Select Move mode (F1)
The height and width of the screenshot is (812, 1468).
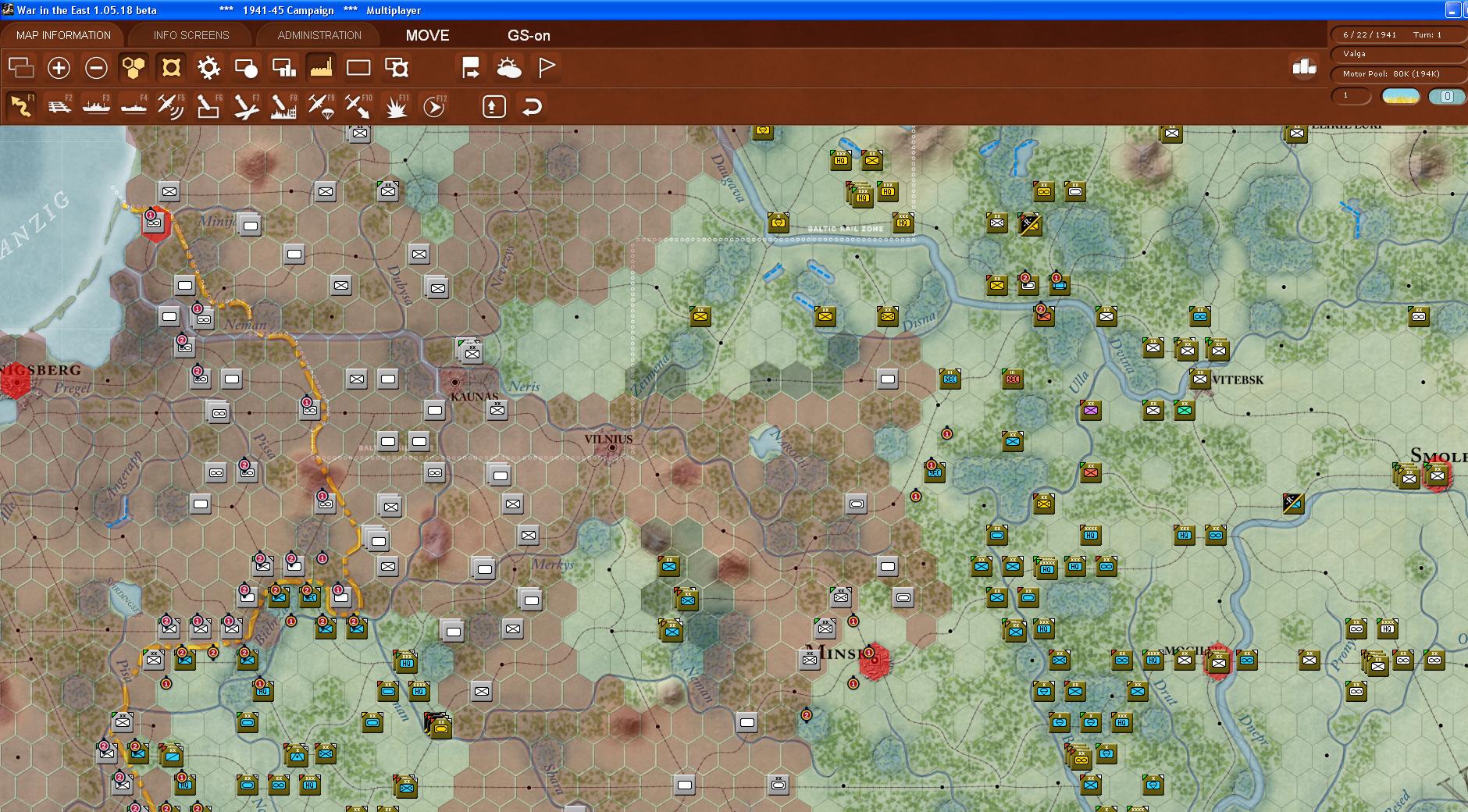tap(21, 106)
